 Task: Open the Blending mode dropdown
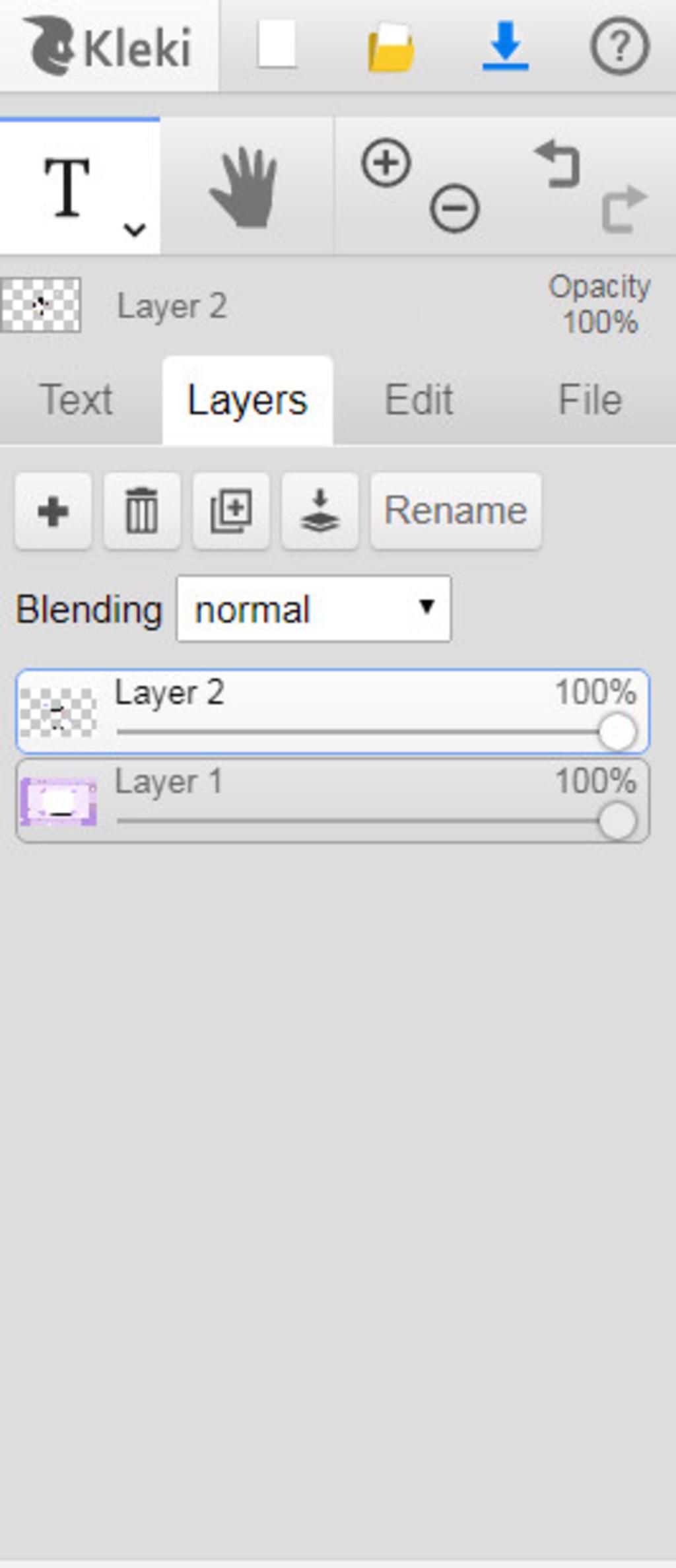[x=314, y=609]
